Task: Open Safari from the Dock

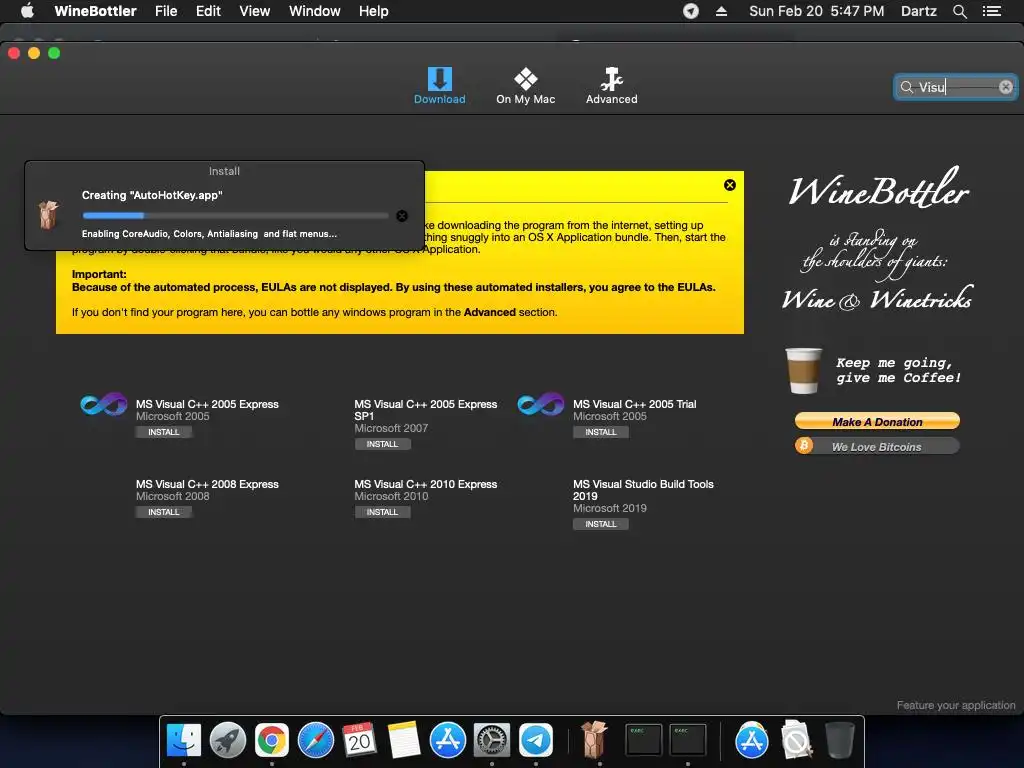Action: click(x=315, y=740)
